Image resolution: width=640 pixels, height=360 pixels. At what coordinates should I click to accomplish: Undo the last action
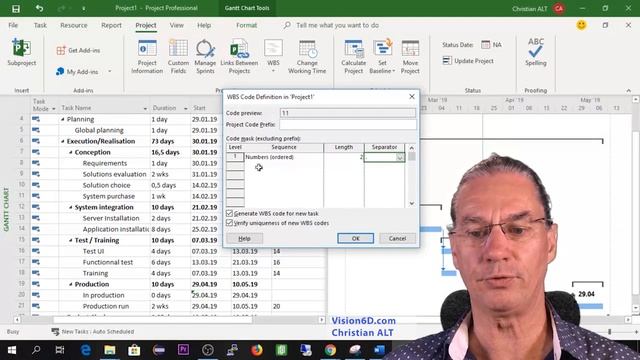tap(39, 8)
